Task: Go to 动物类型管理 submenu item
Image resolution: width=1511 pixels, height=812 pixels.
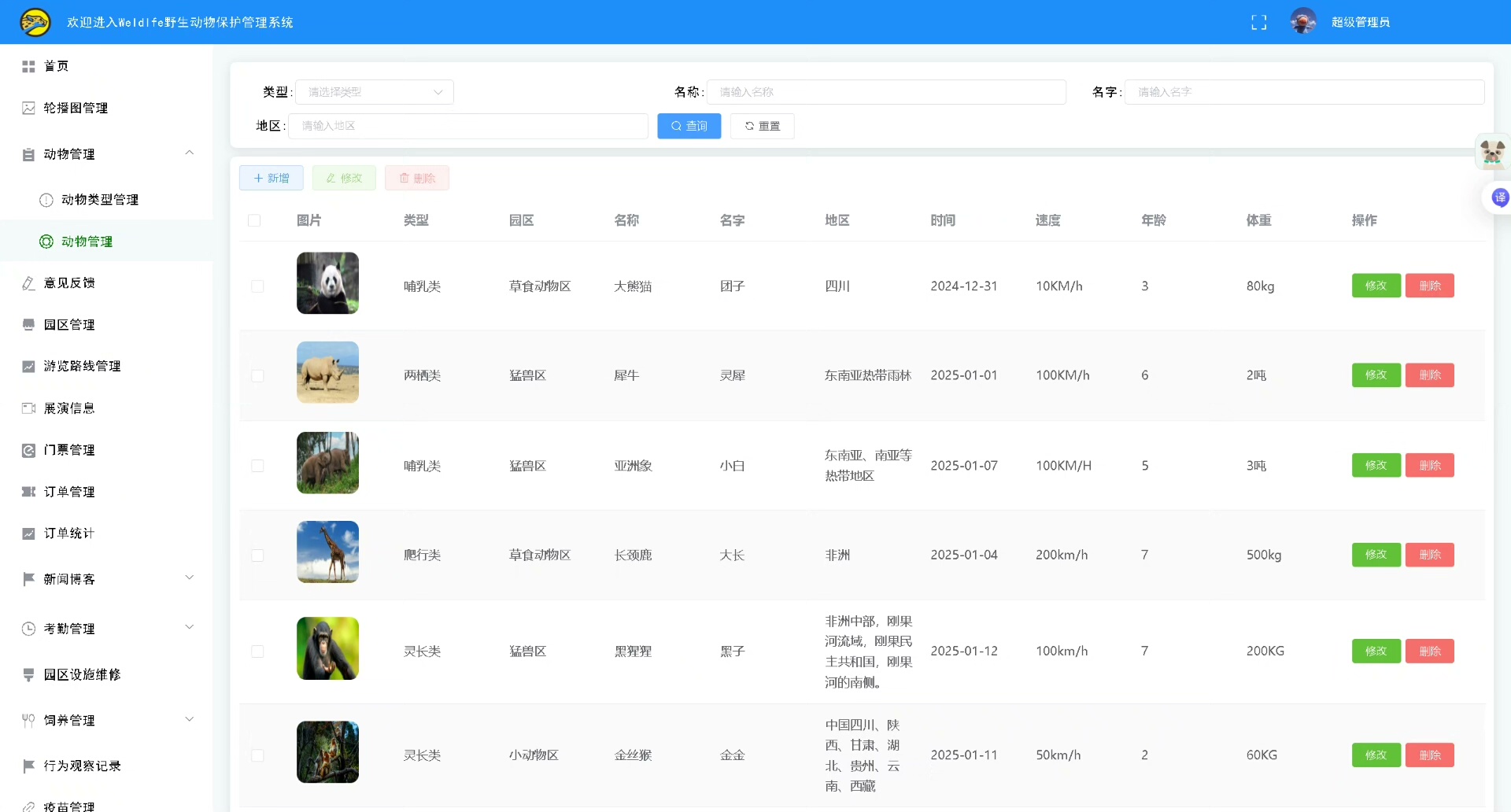Action: pyautogui.click(x=100, y=200)
